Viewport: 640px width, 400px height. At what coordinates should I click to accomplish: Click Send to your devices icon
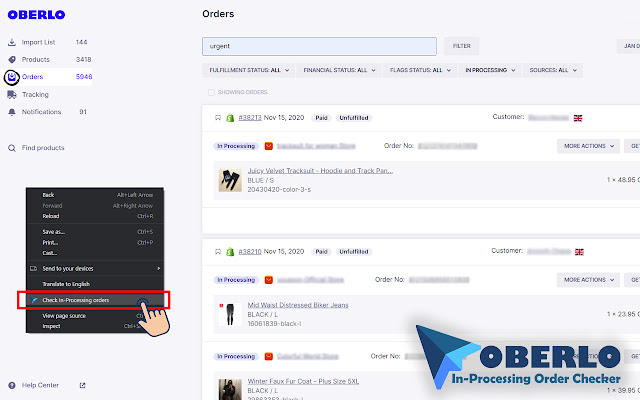tap(33, 269)
